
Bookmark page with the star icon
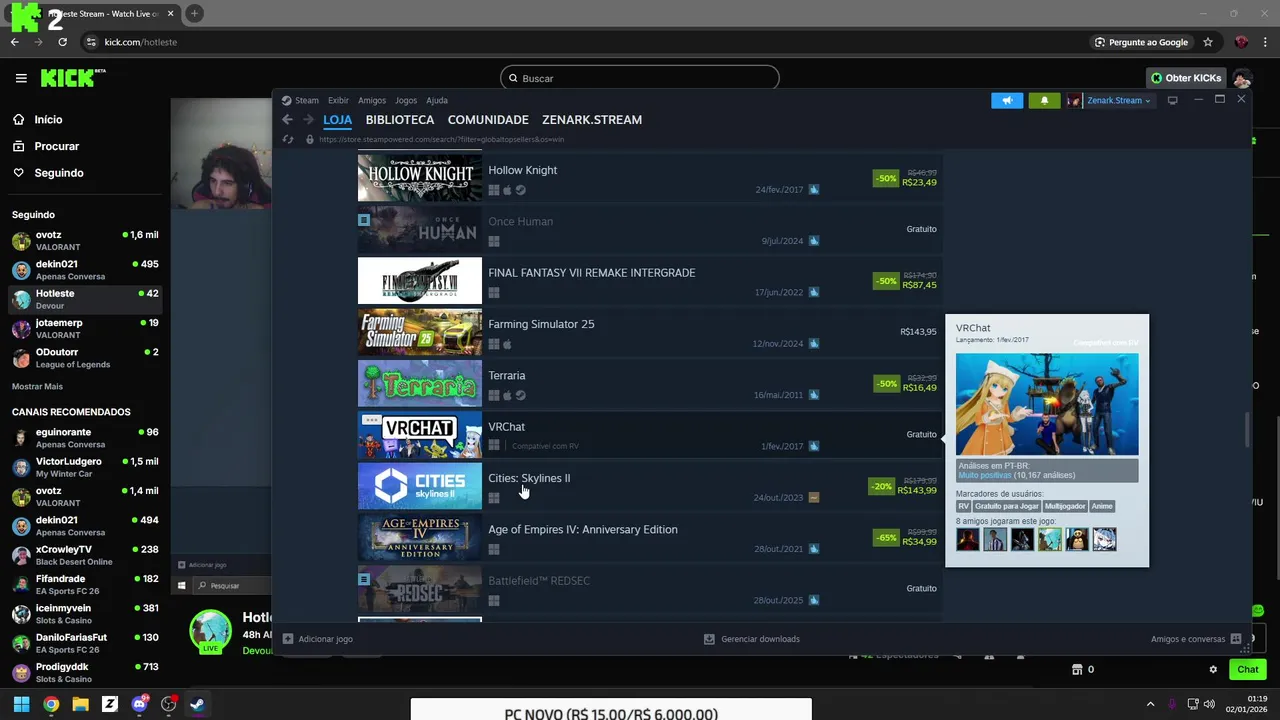coord(1208,42)
